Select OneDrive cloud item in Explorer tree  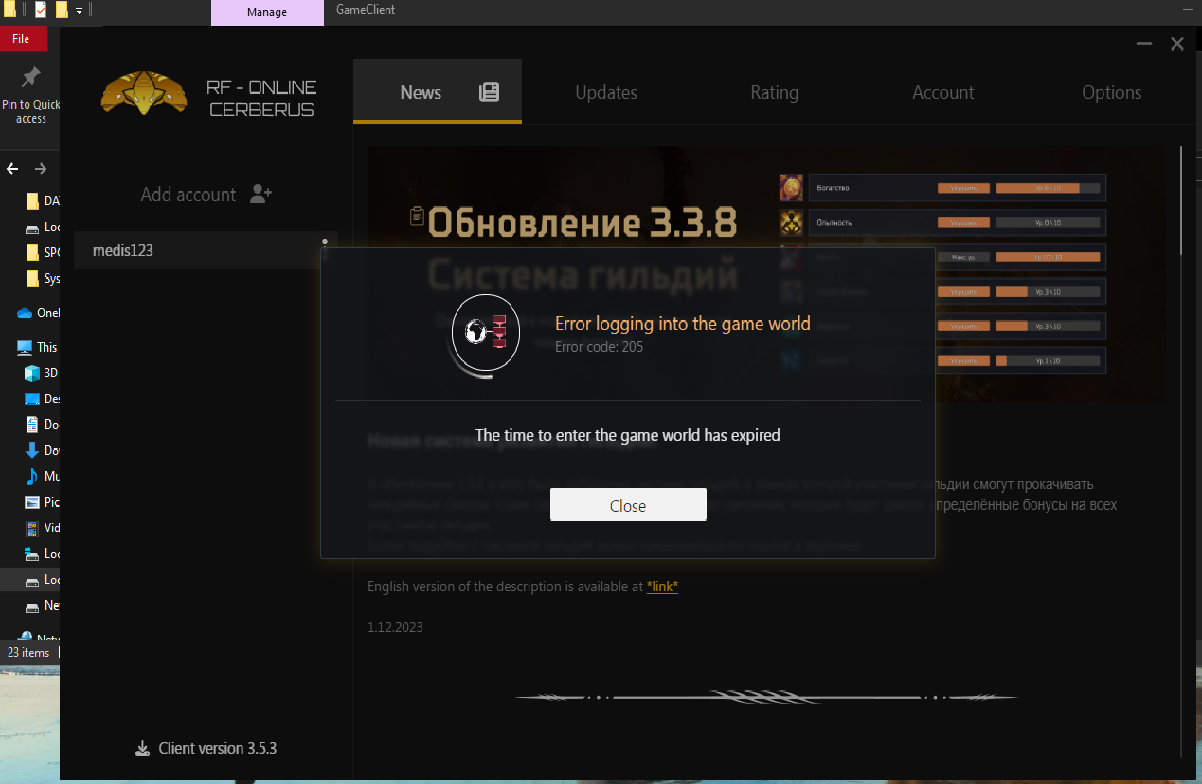[x=38, y=312]
